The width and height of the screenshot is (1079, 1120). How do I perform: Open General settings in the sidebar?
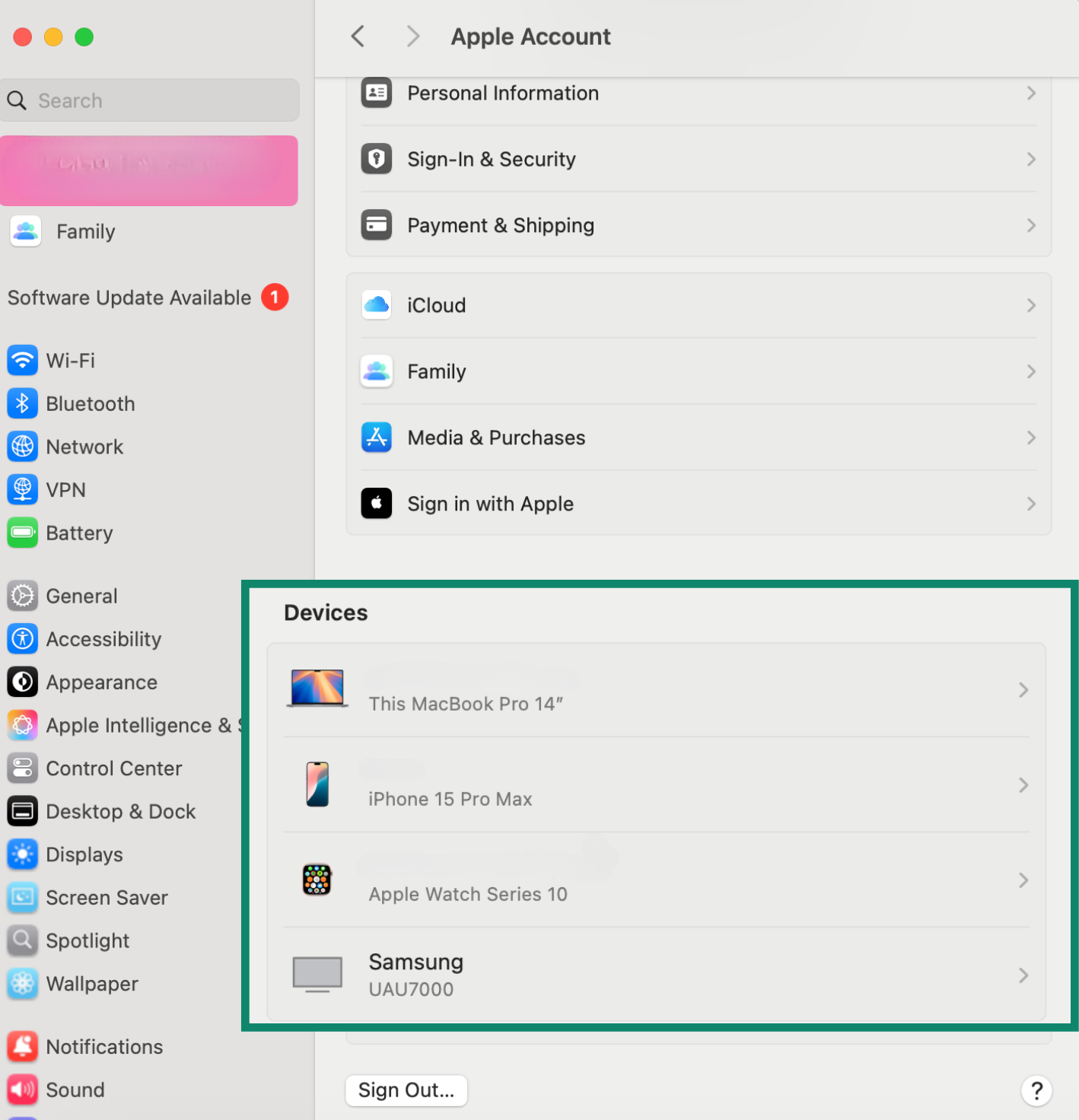(81, 596)
